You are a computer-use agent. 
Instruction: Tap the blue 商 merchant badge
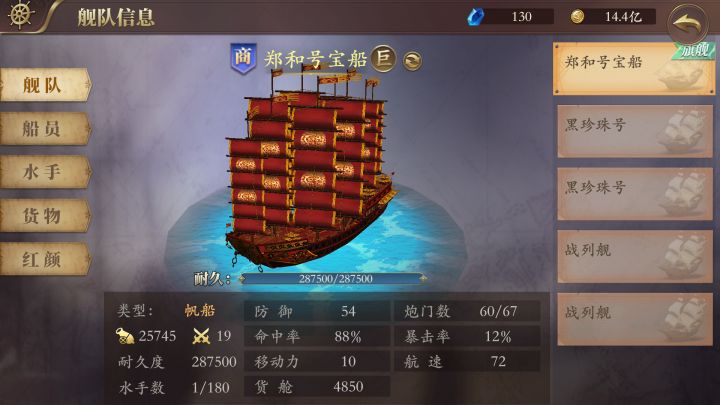pyautogui.click(x=243, y=58)
